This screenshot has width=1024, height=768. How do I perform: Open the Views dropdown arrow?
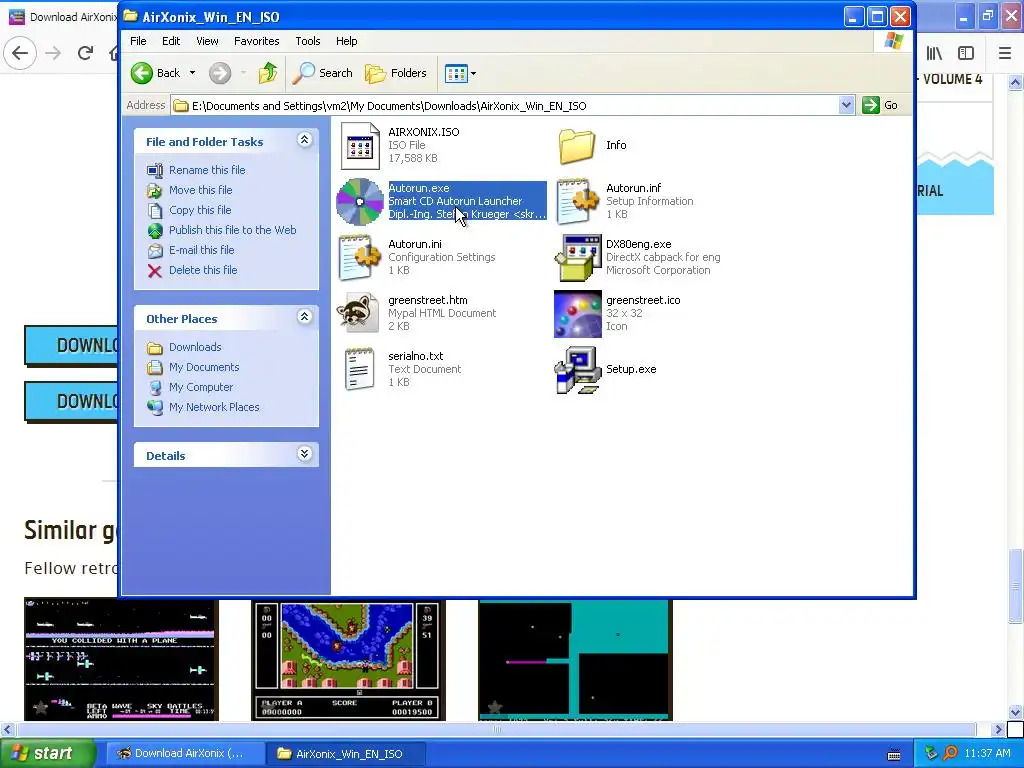click(473, 74)
